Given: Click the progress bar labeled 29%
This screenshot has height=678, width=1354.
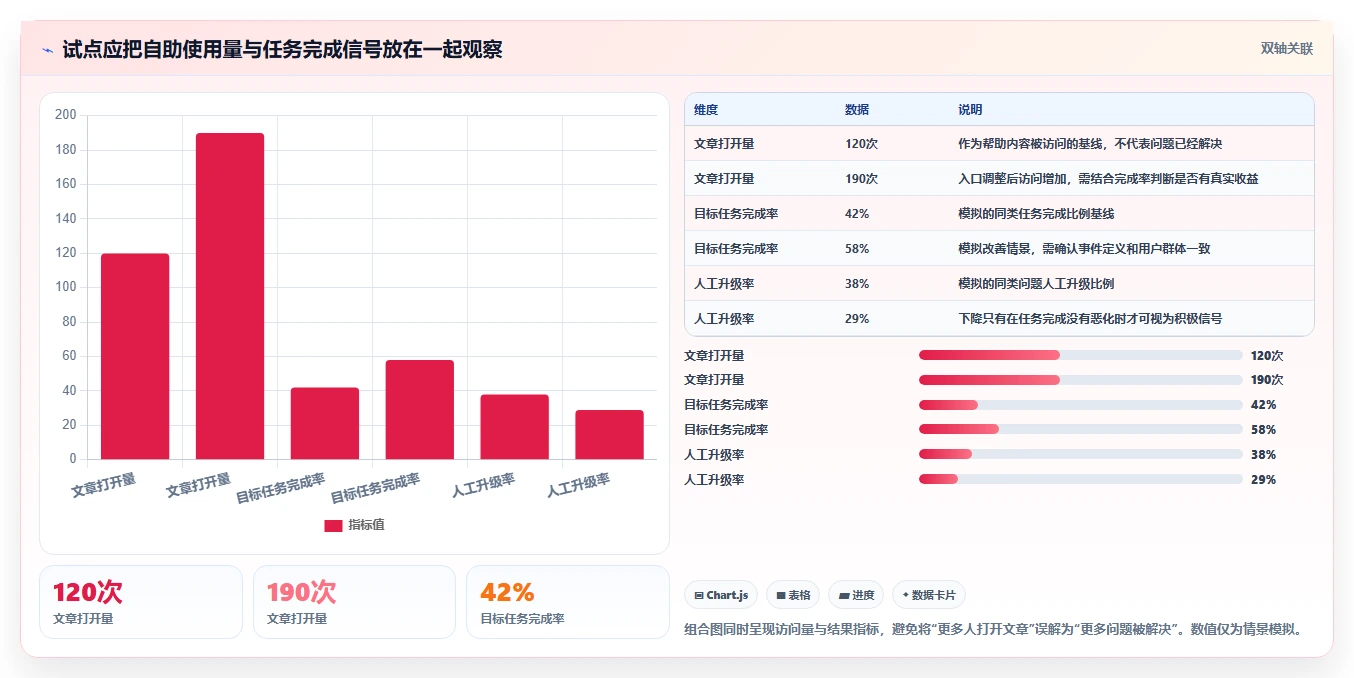Looking at the screenshot, I should 1080,480.
